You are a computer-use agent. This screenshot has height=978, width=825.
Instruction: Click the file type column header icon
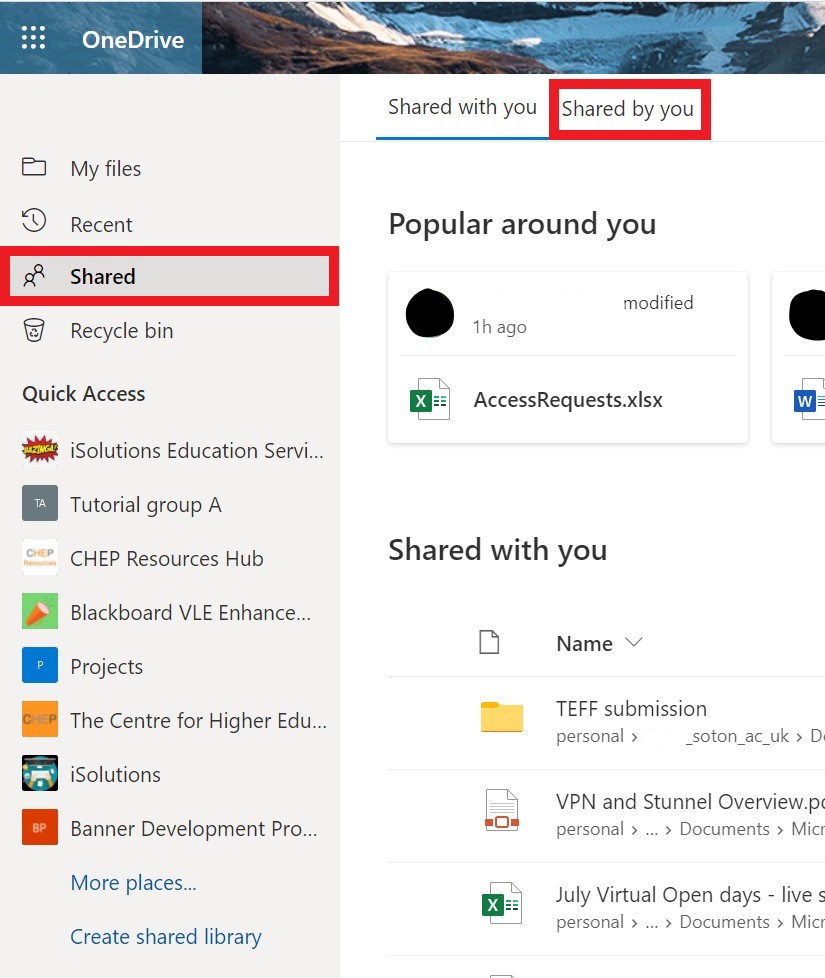(489, 643)
